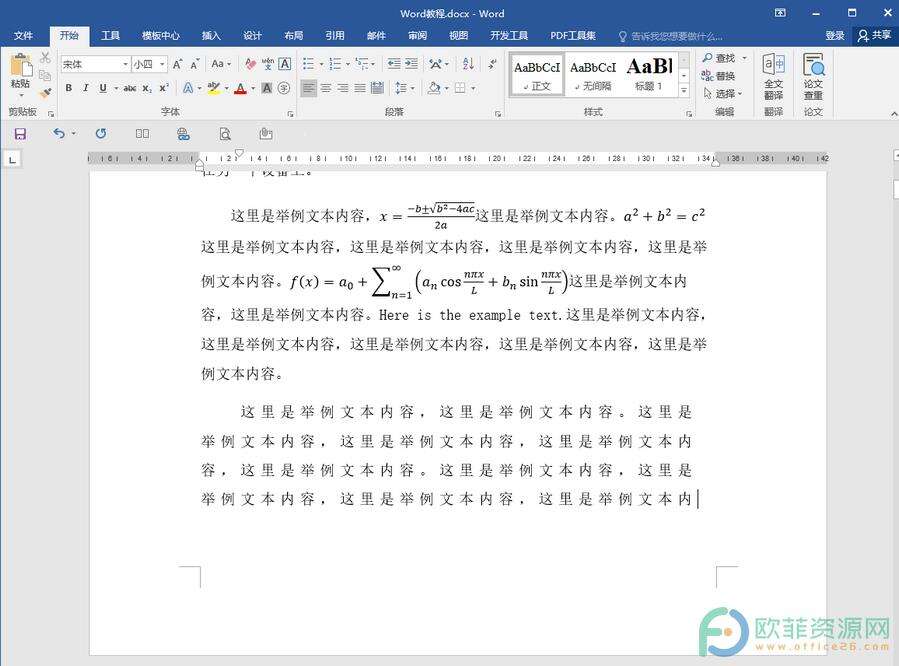This screenshot has width=899, height=666.
Task: Toggle strikethrough (abc) formatting
Action: coord(130,88)
